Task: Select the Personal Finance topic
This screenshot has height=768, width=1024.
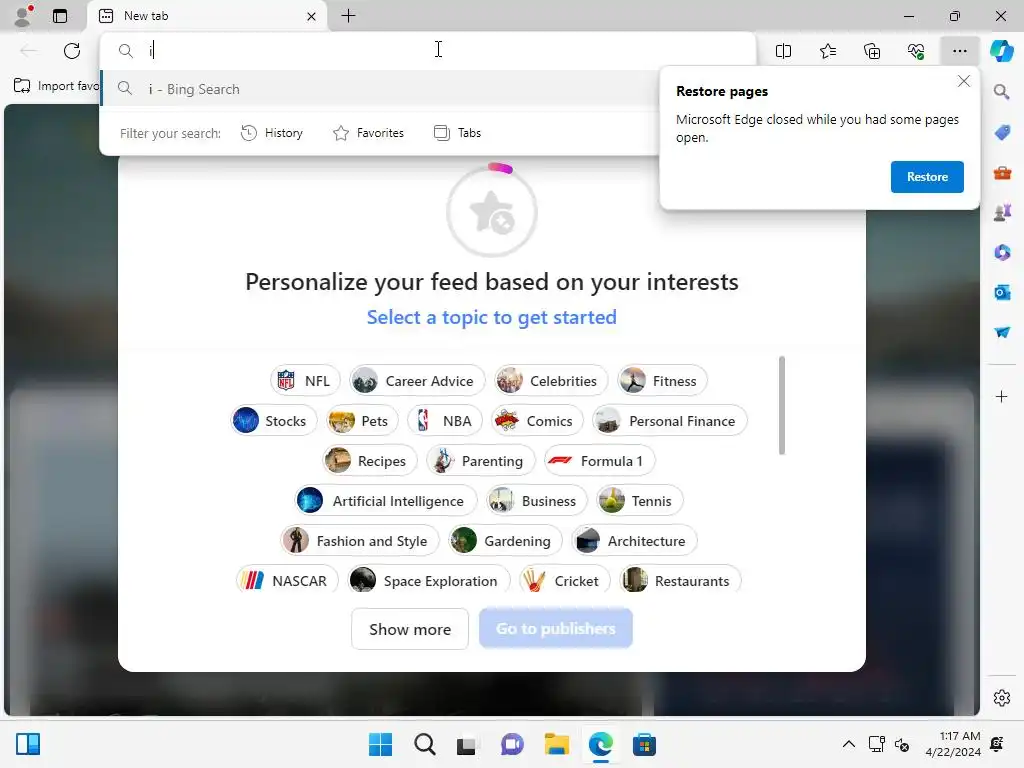Action: [x=669, y=421]
